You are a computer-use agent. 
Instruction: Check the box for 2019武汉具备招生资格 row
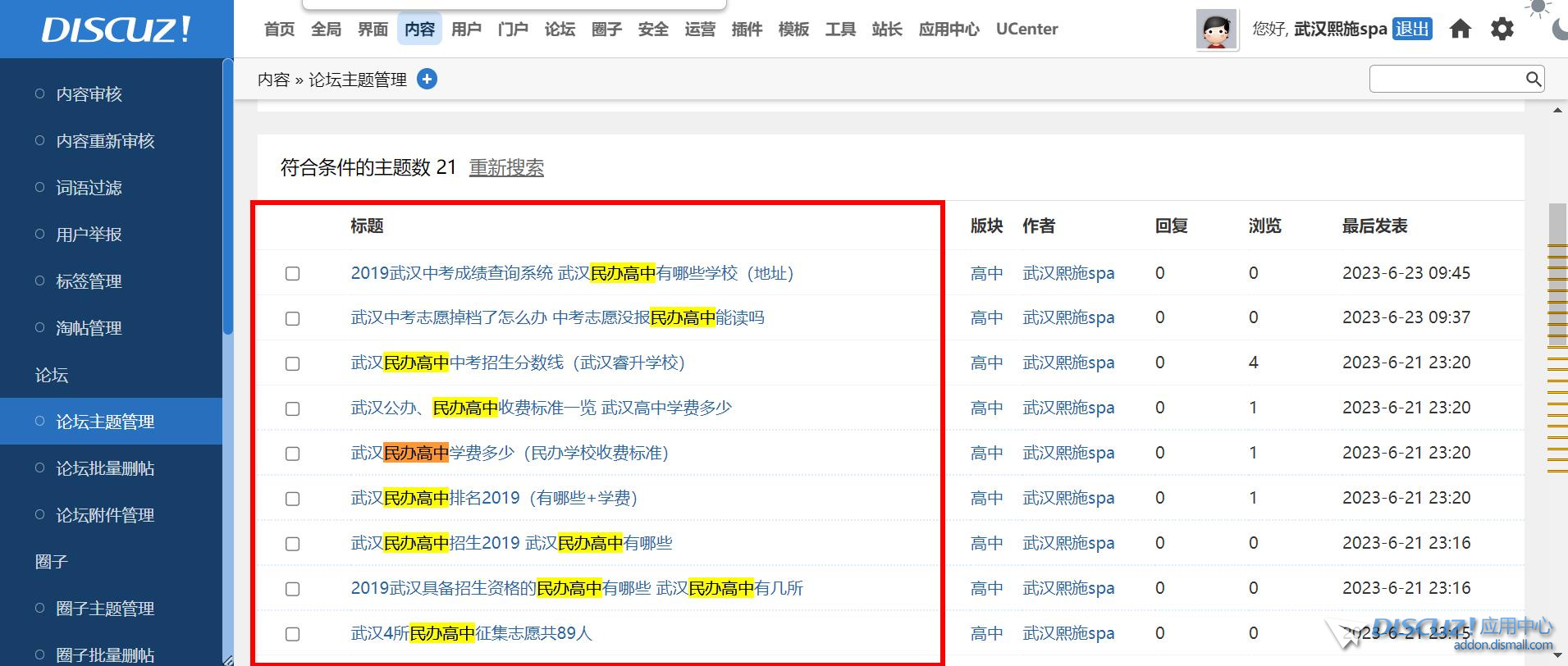[x=292, y=589]
